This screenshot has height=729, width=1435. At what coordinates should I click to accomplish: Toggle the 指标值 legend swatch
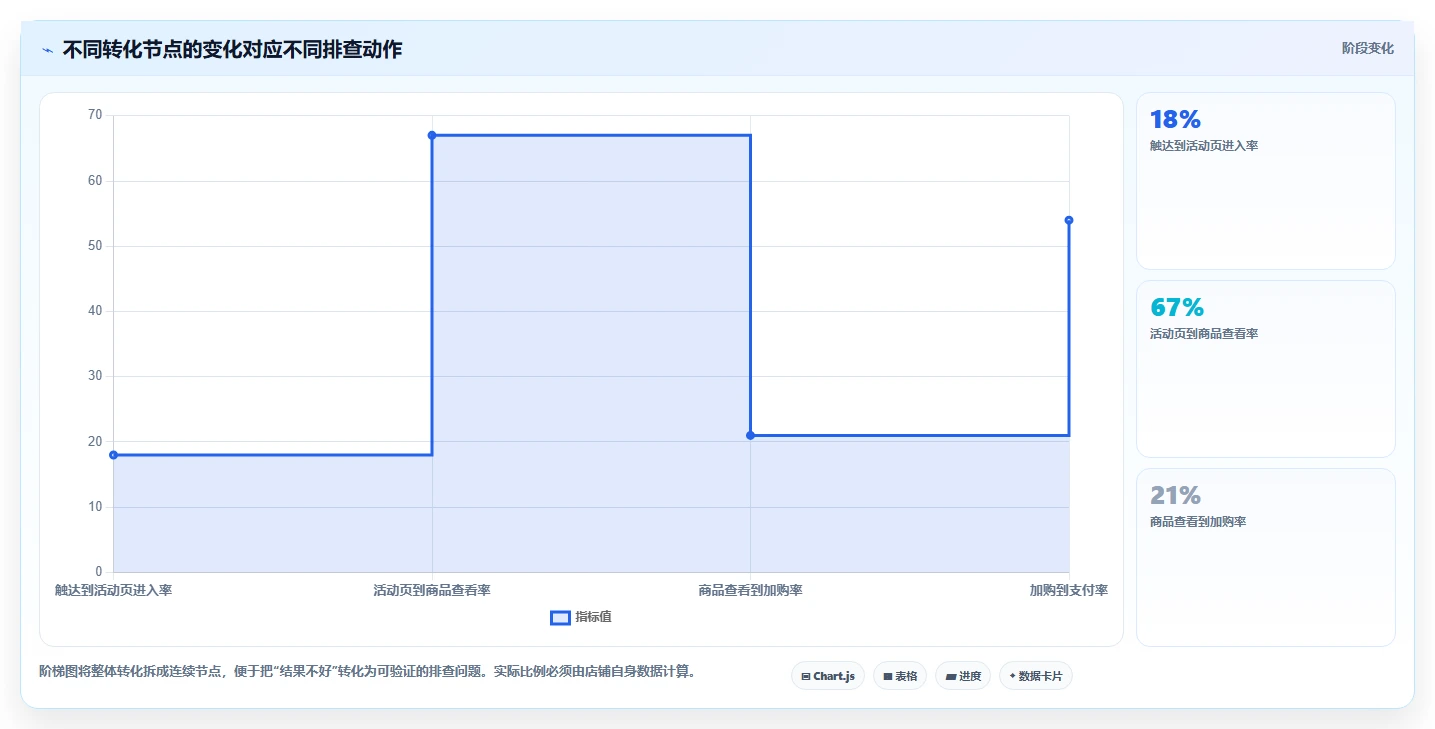pos(560,617)
